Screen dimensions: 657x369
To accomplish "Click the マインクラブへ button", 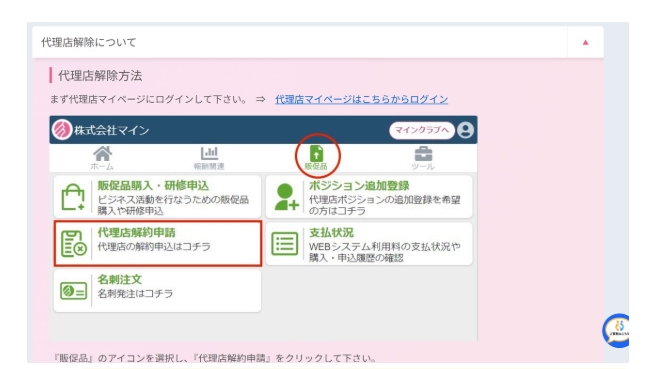I will pyautogui.click(x=422, y=130).
